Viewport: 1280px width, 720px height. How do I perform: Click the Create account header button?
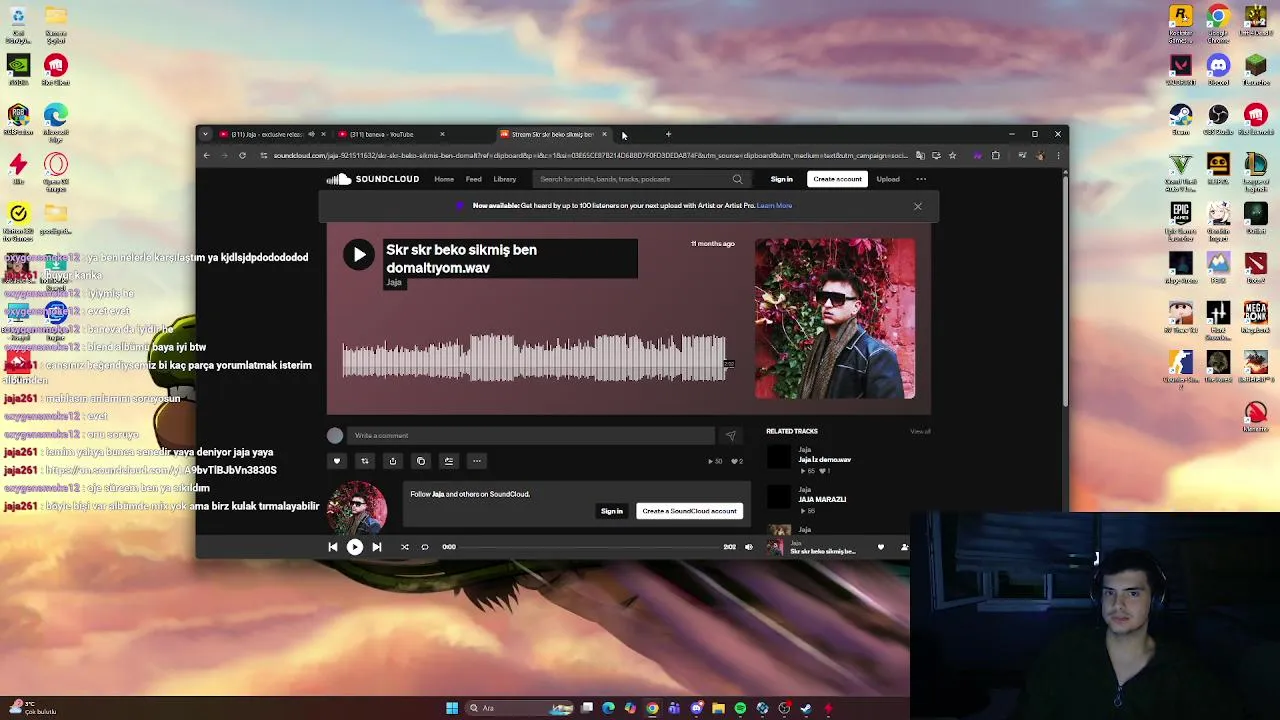click(837, 179)
